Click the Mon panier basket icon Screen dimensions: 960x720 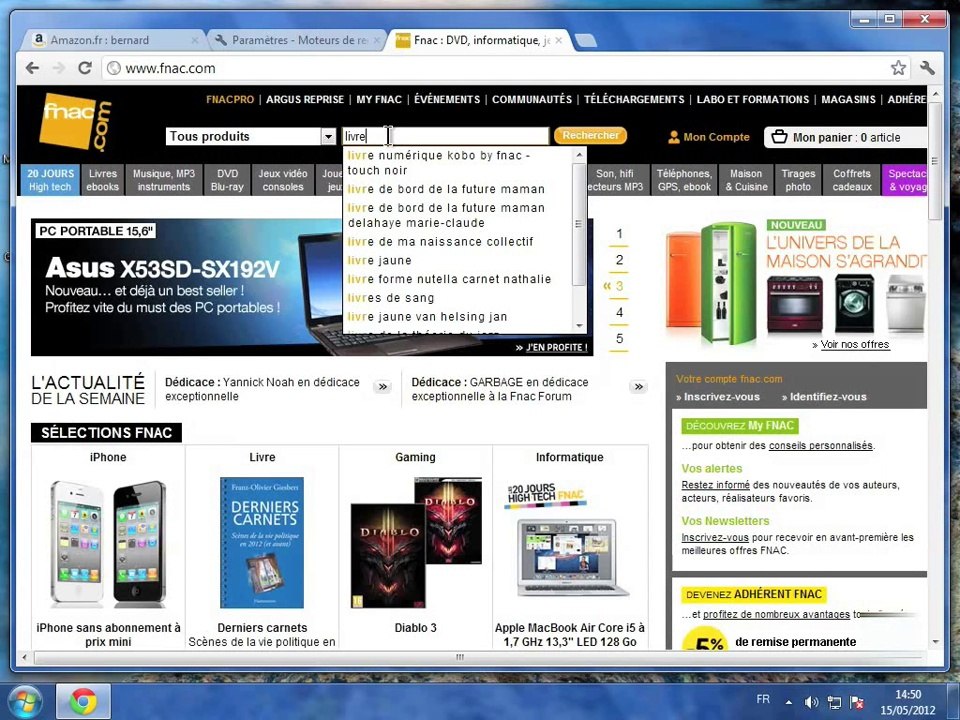(x=779, y=137)
